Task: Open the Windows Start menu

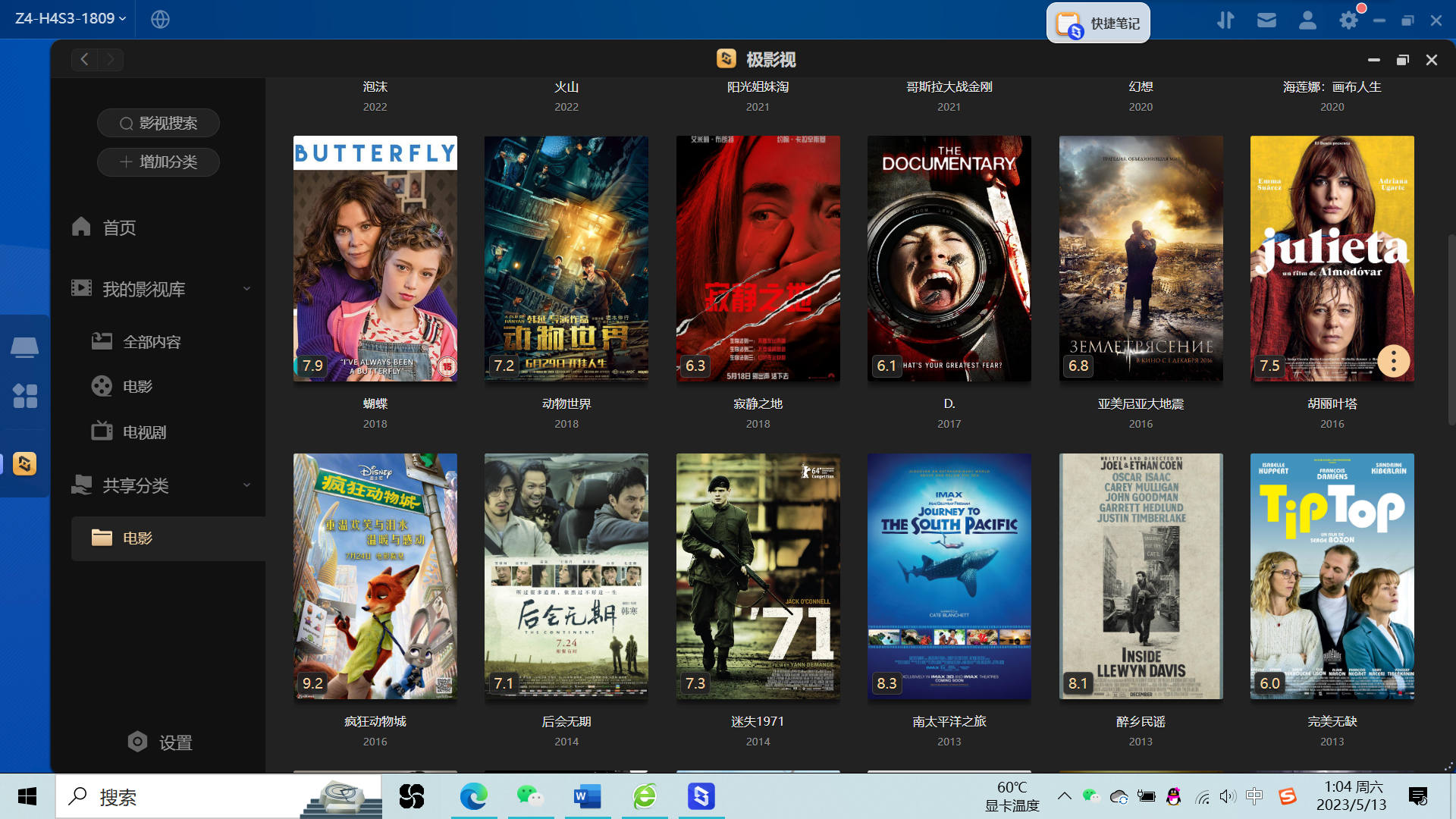Action: 27,796
